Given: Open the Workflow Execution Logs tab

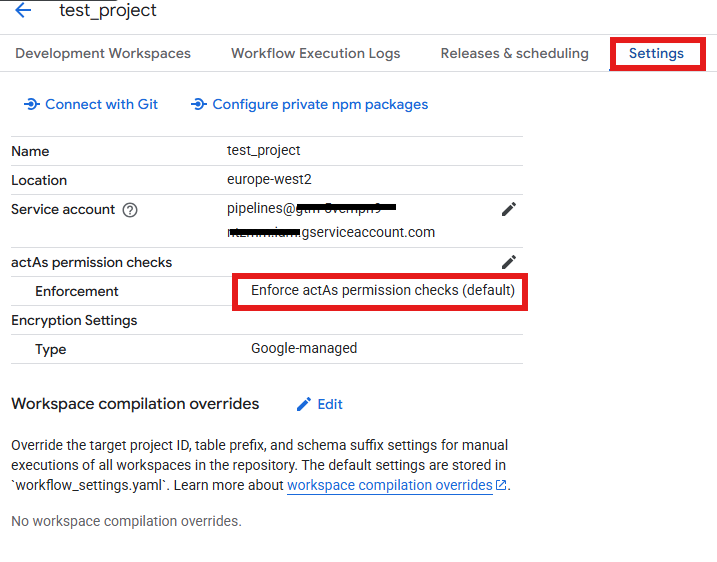Looking at the screenshot, I should point(315,53).
